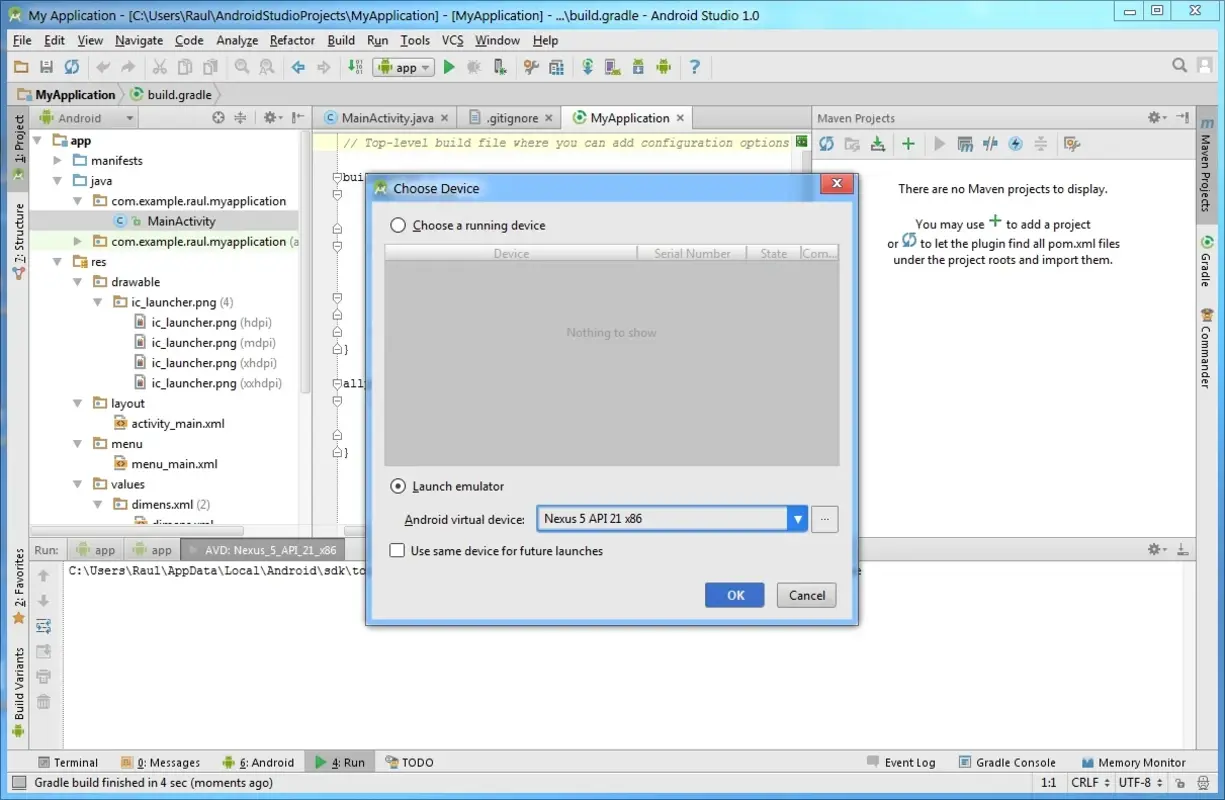This screenshot has height=800, width=1225.
Task: Confirm device choice with OK
Action: [x=734, y=595]
